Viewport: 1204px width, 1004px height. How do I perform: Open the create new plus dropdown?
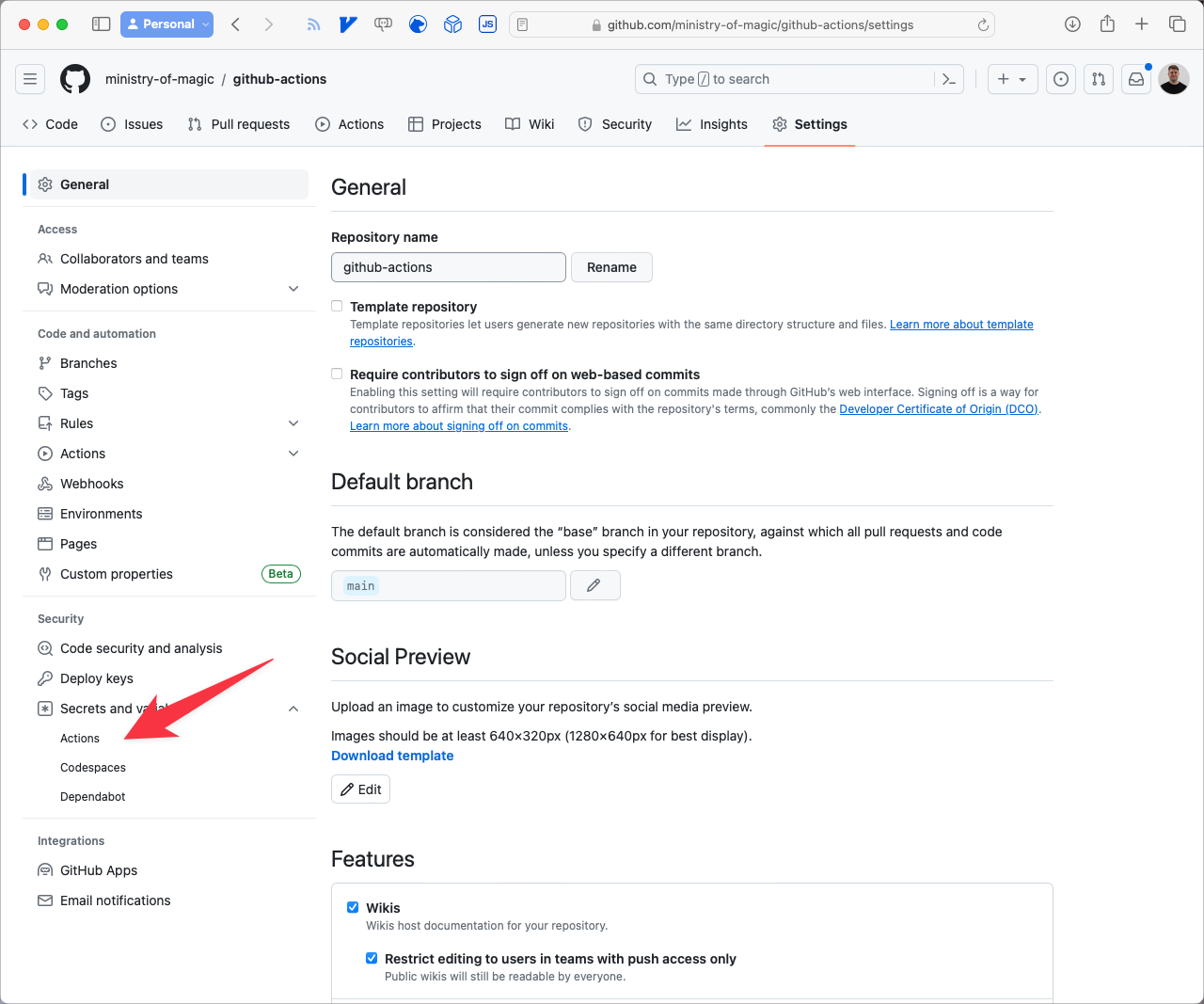(x=1012, y=79)
